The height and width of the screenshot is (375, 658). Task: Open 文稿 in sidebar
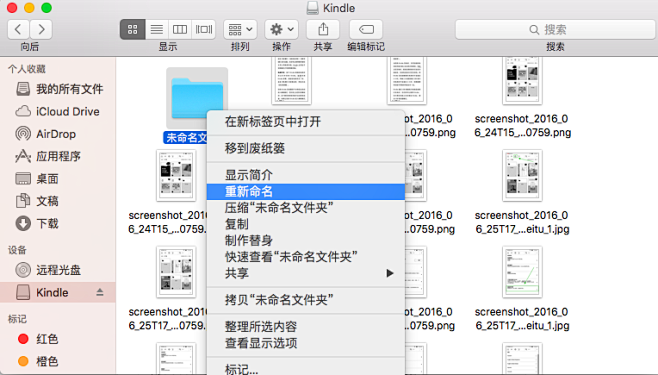59,201
